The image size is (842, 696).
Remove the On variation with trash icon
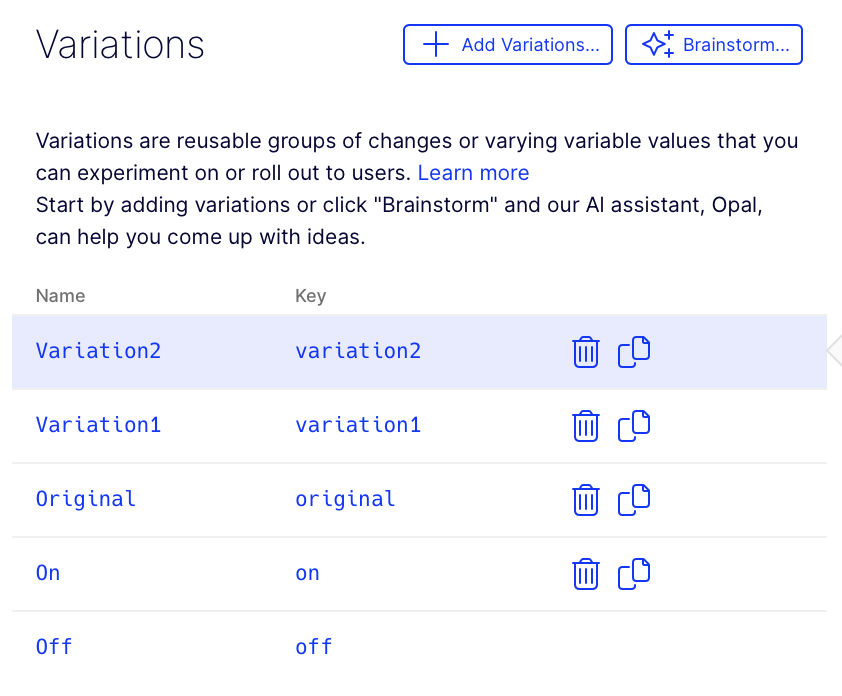(585, 574)
